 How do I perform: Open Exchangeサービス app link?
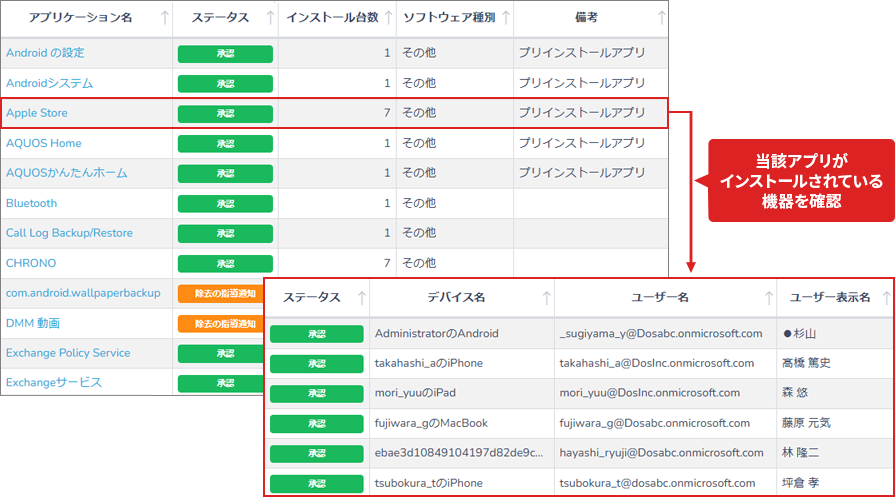[x=54, y=382]
